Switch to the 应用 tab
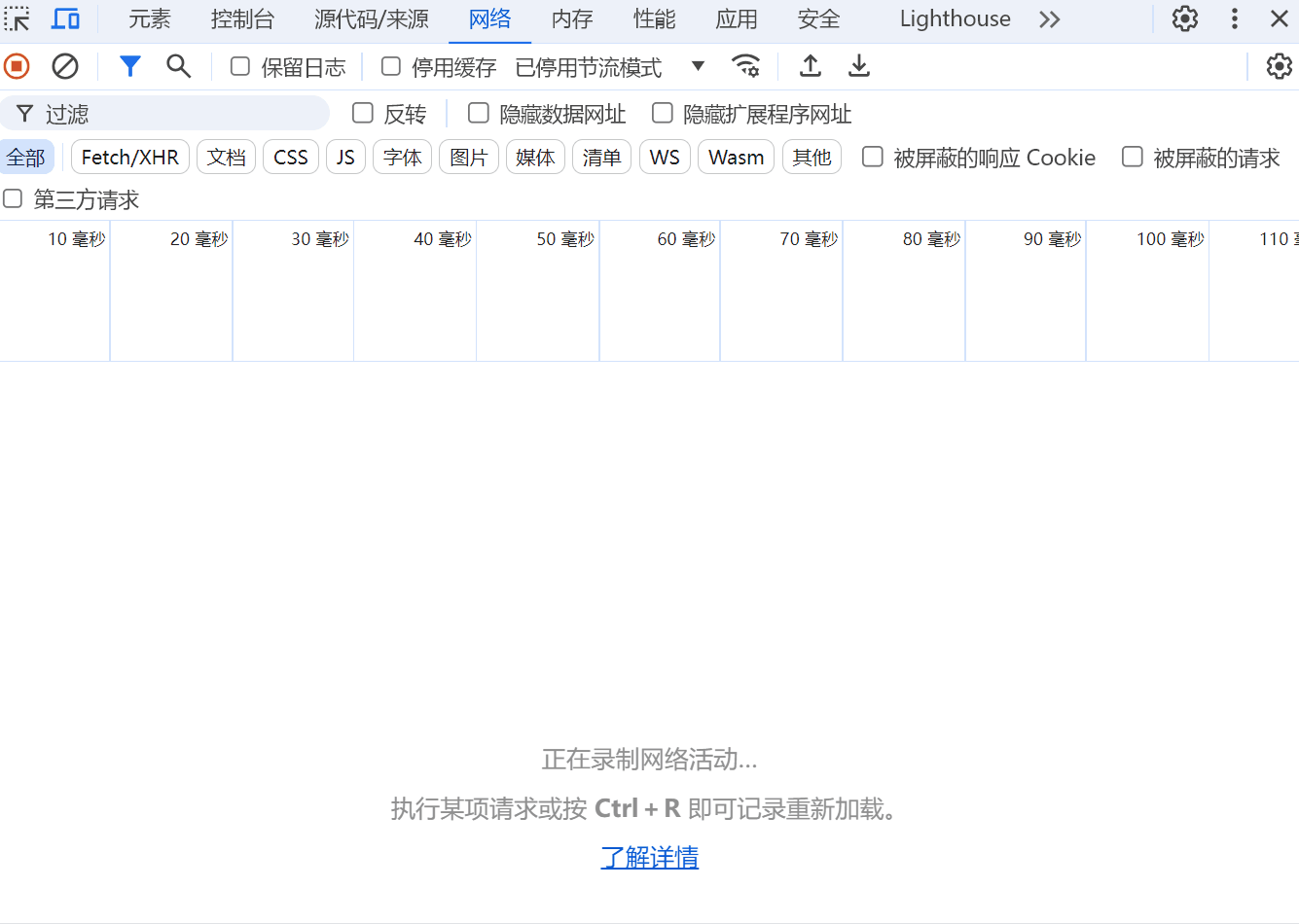Image resolution: width=1299 pixels, height=924 pixels. point(737,18)
